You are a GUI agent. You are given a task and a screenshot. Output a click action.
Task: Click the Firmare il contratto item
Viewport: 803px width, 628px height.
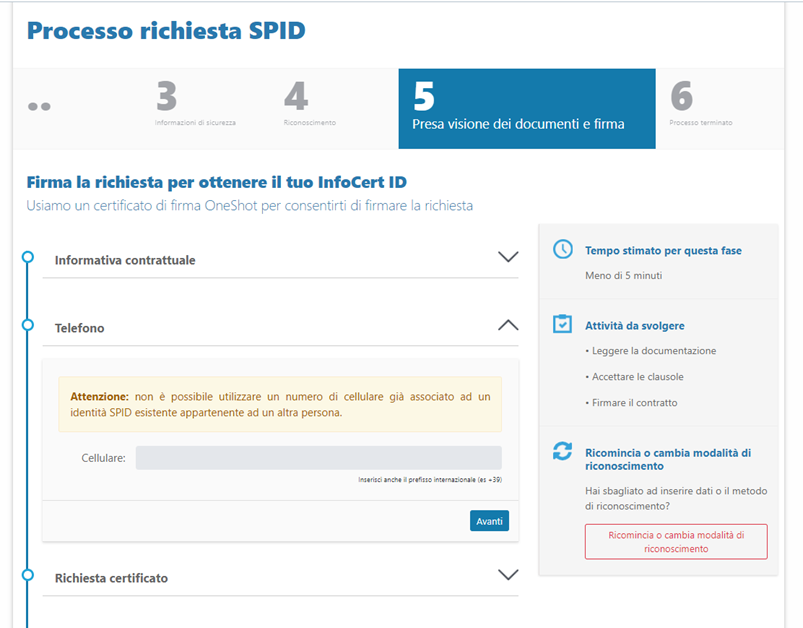pyautogui.click(x=631, y=403)
